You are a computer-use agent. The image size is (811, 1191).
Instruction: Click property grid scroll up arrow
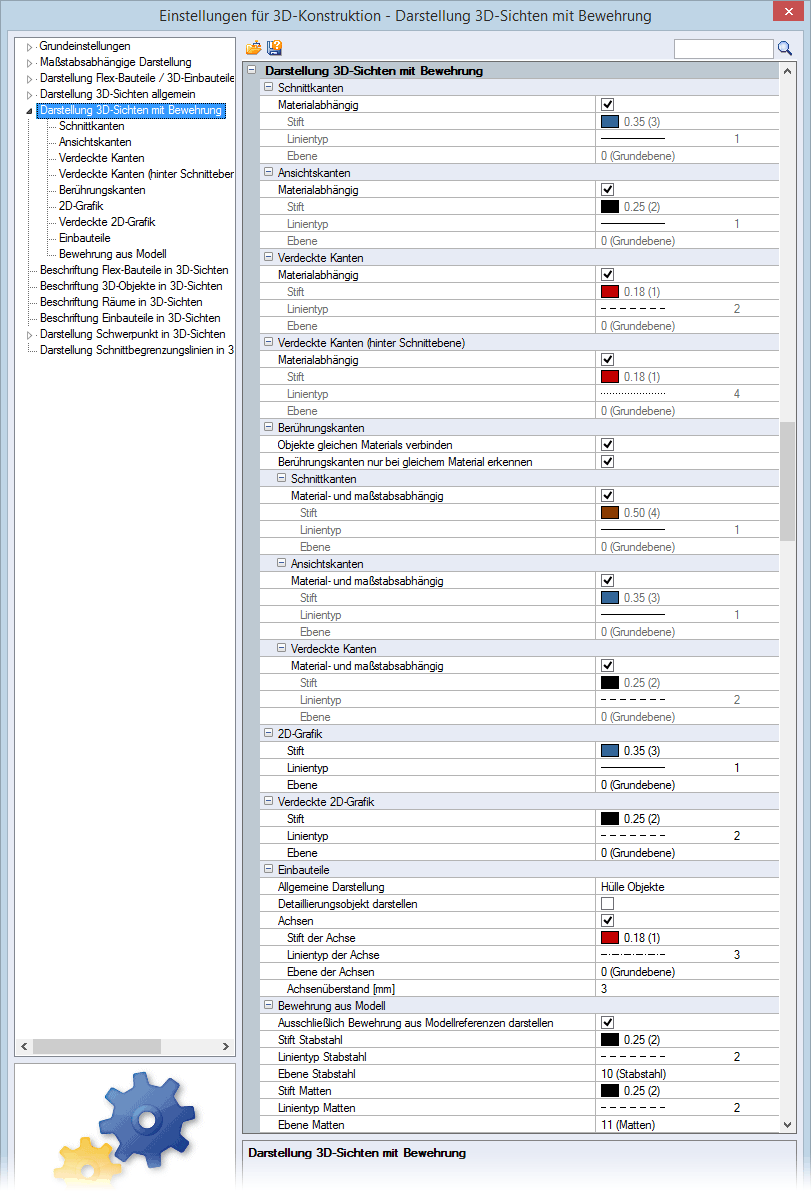787,71
